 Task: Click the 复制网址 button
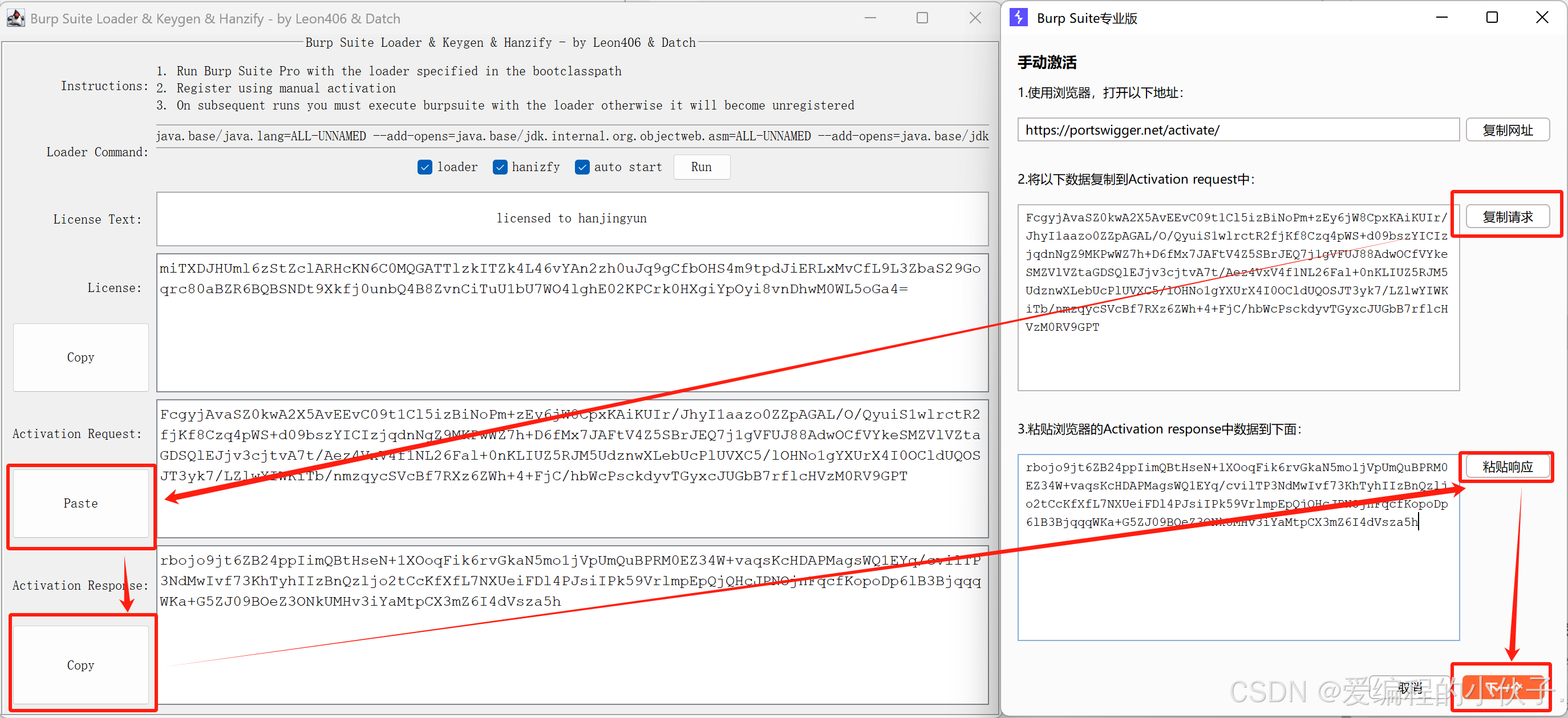click(x=1507, y=130)
